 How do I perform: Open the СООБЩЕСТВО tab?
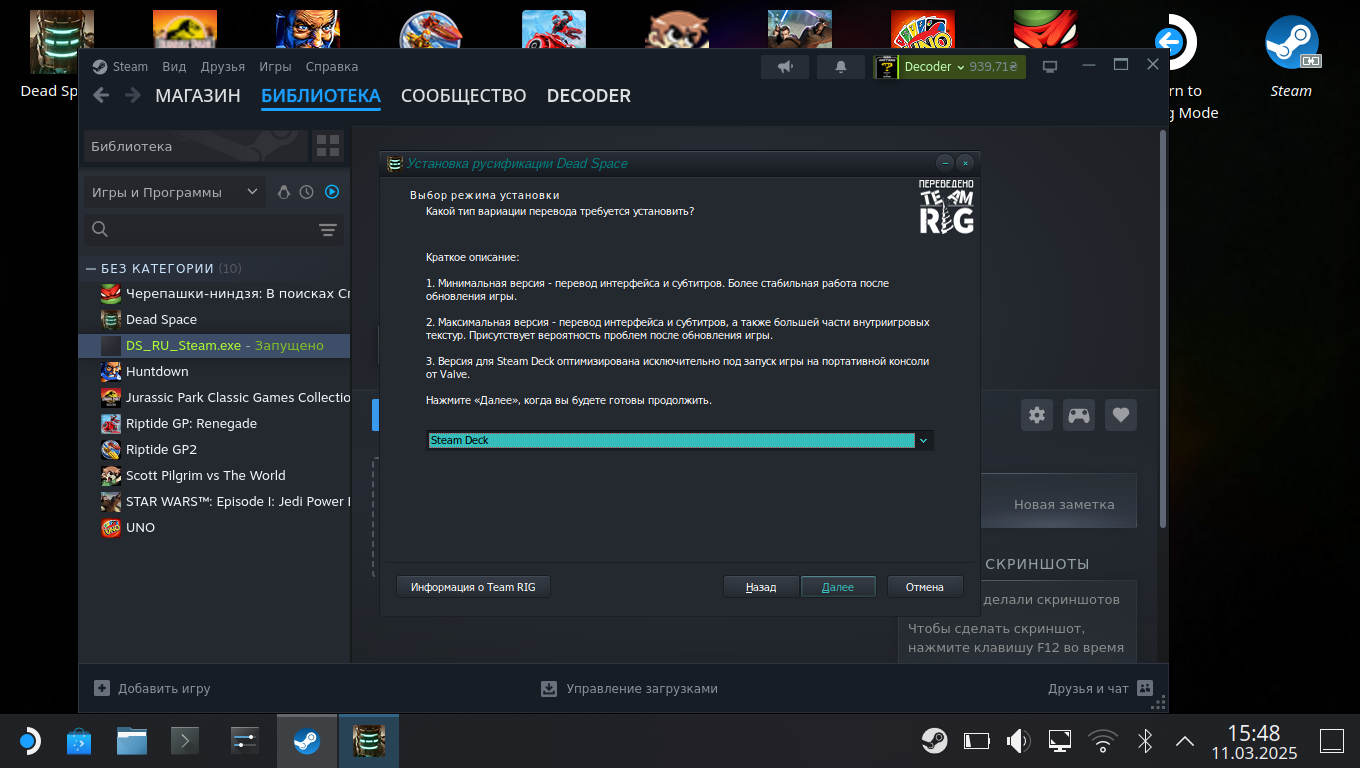464,96
